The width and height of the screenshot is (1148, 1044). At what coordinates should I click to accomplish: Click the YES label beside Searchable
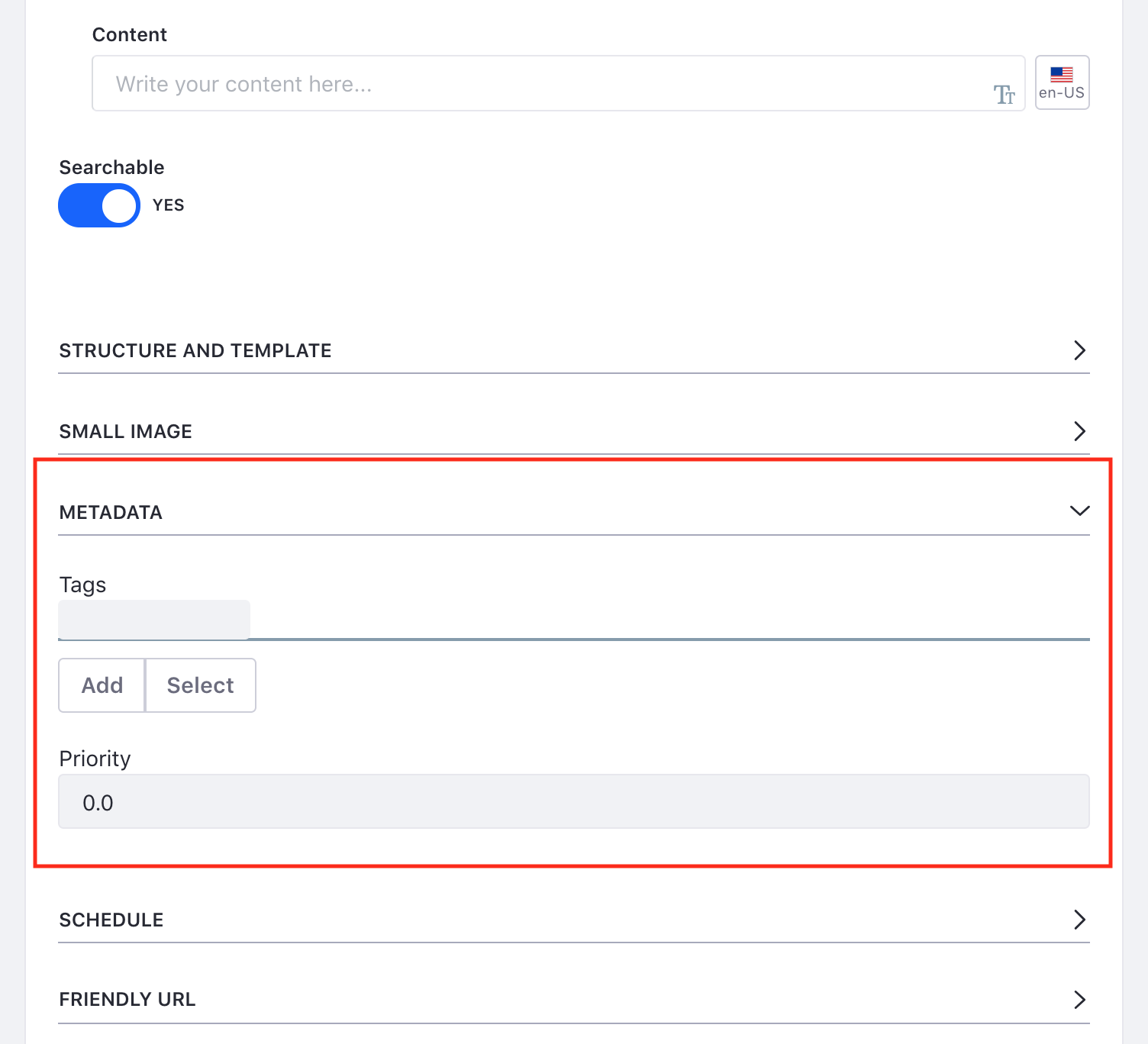pyautogui.click(x=169, y=205)
